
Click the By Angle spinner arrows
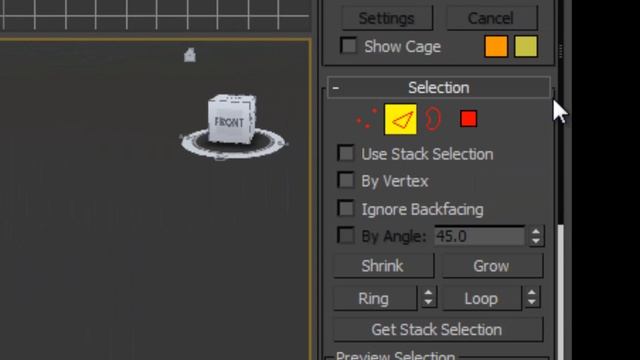click(536, 236)
